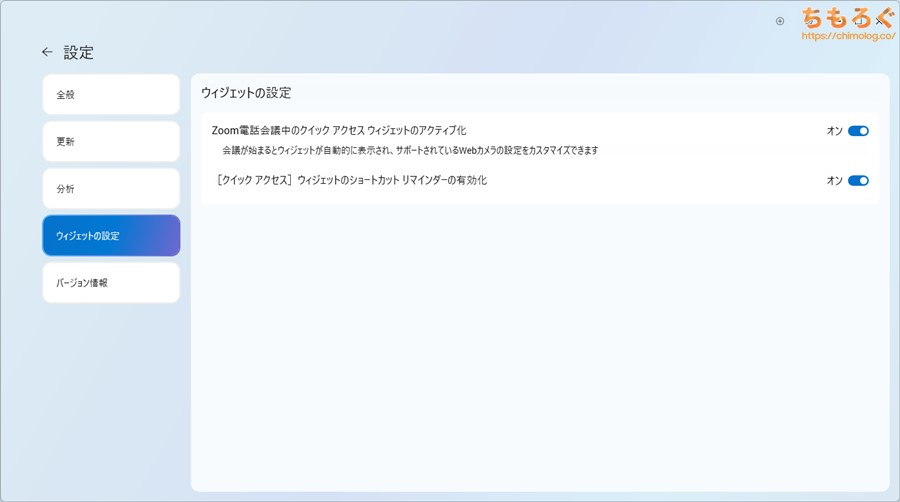Click the Webカメラ description text
The width and height of the screenshot is (900, 502).
coord(410,150)
